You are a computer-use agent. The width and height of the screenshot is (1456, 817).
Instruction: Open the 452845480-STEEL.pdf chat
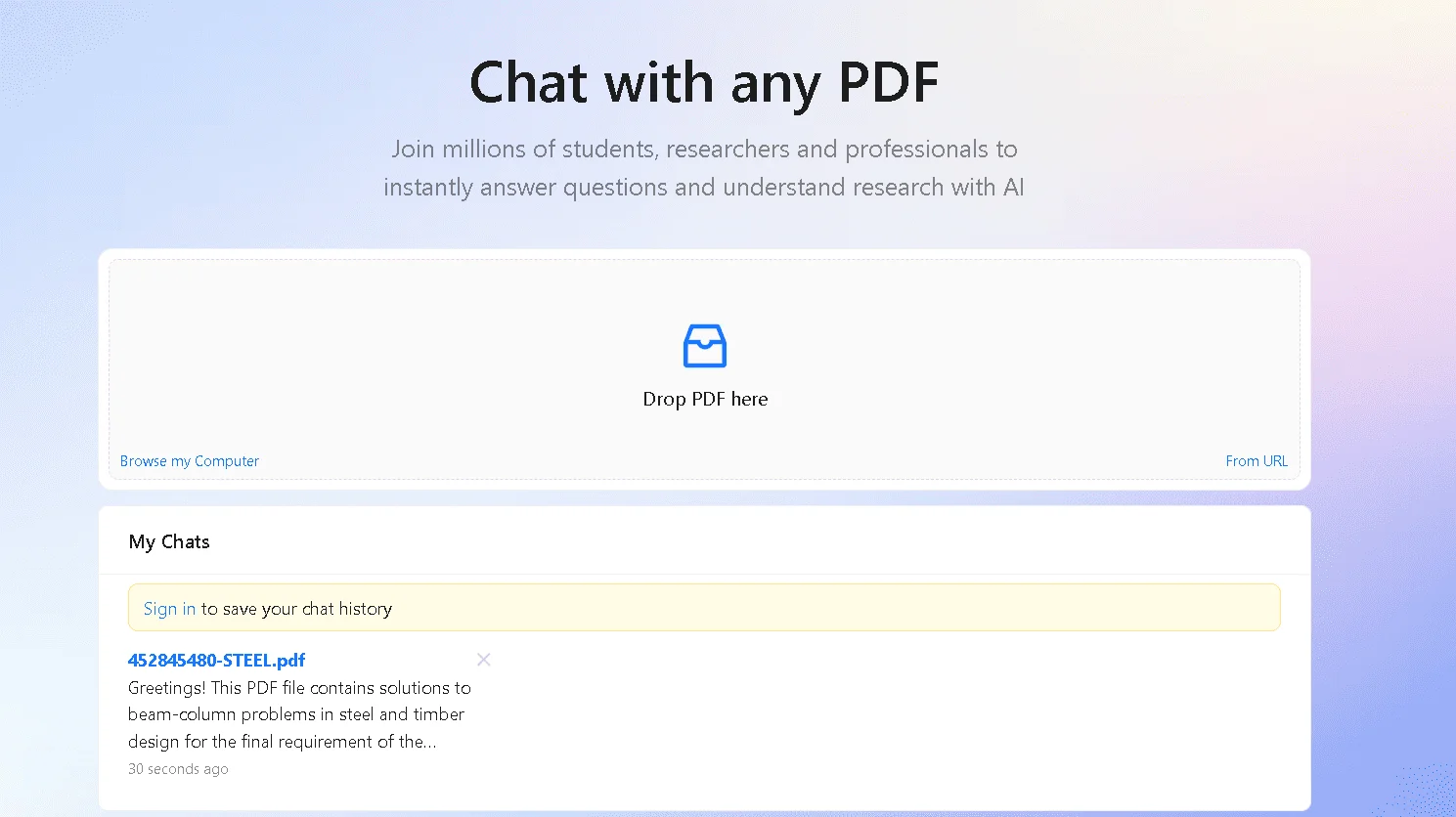216,661
